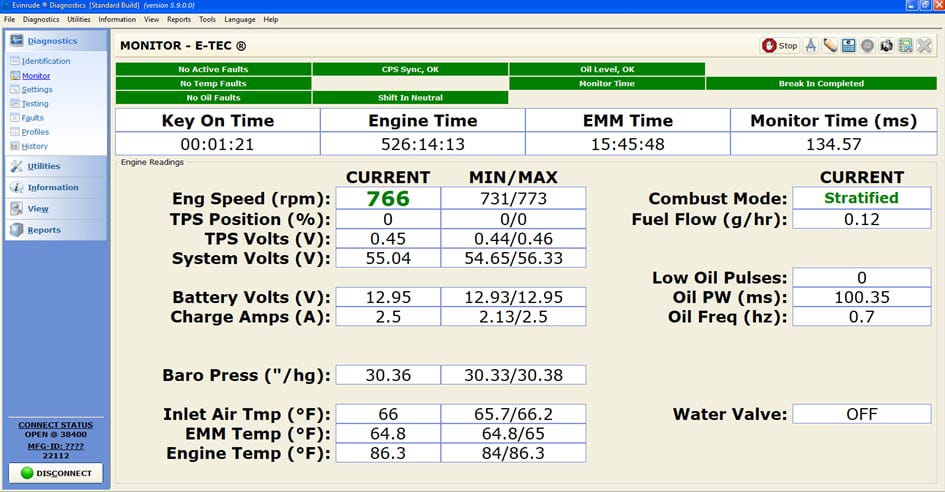Open the Diagnostics menu in the menu bar
The width and height of the screenshot is (945, 492).
point(41,19)
